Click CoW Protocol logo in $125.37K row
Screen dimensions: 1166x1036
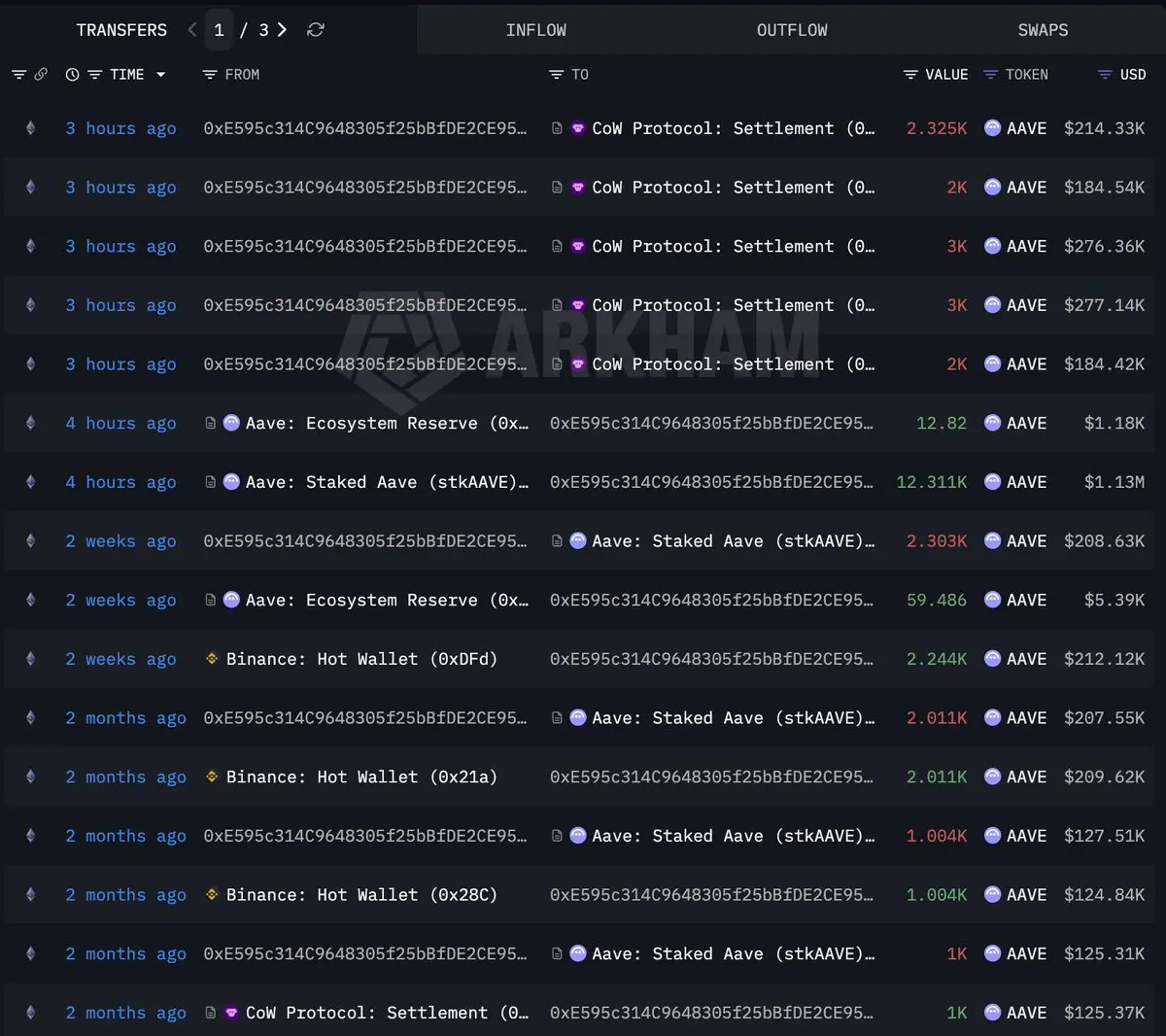(x=231, y=1013)
